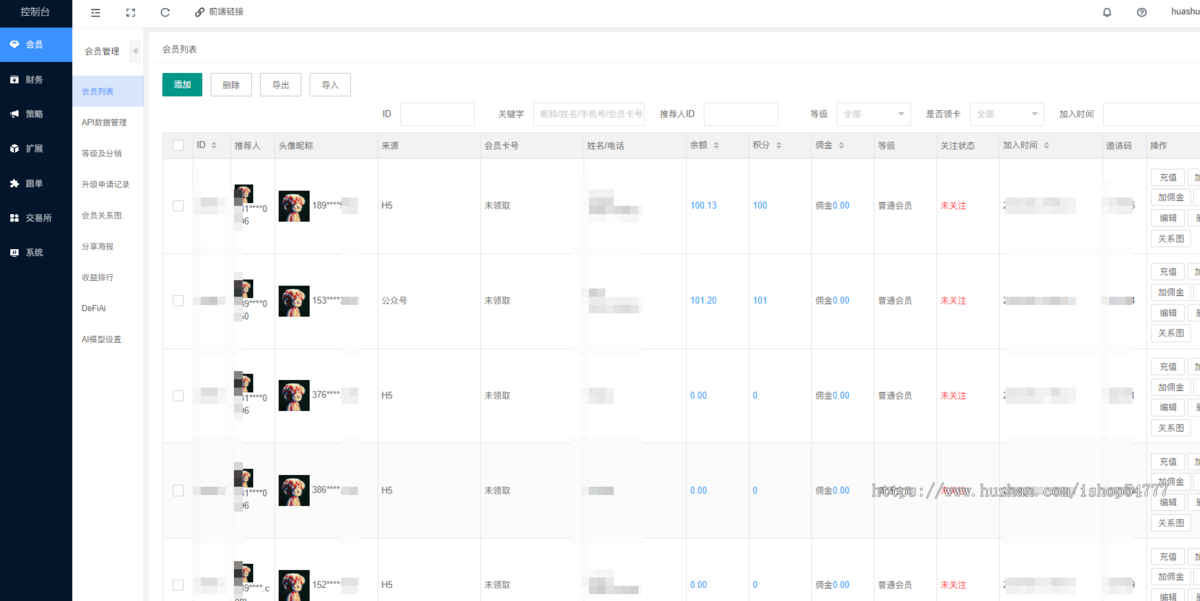Viewport: 1200px width, 601px height.
Task: Open 跟单 in the main sidebar
Action: click(36, 183)
